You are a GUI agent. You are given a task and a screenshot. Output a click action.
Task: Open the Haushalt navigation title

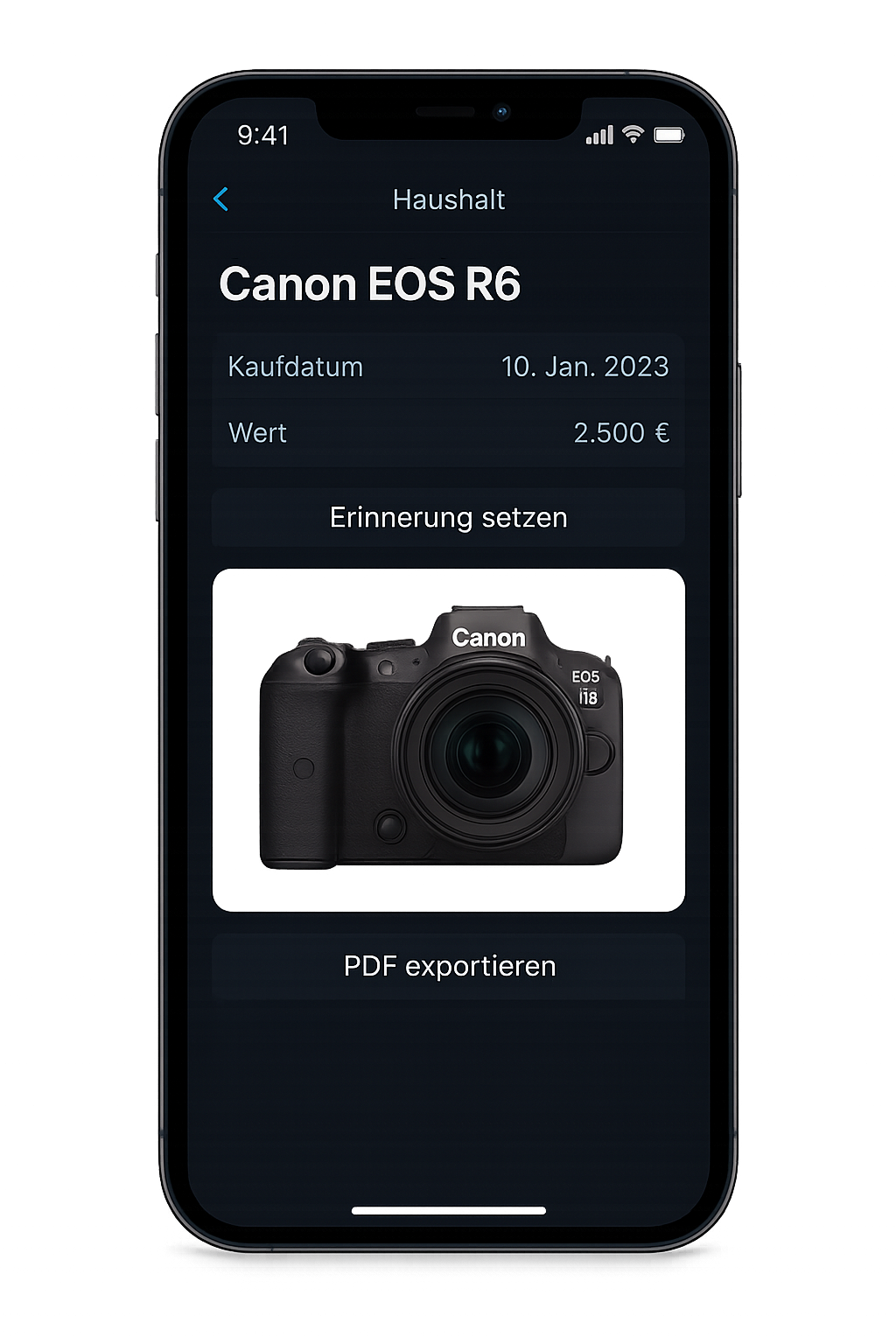click(x=448, y=199)
